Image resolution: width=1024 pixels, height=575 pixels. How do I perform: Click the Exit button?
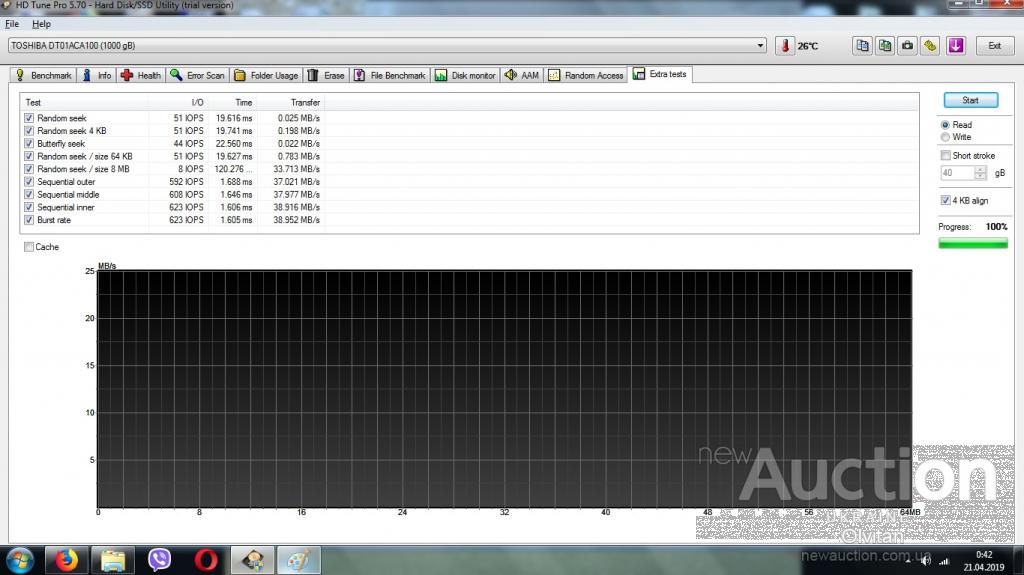(x=994, y=46)
